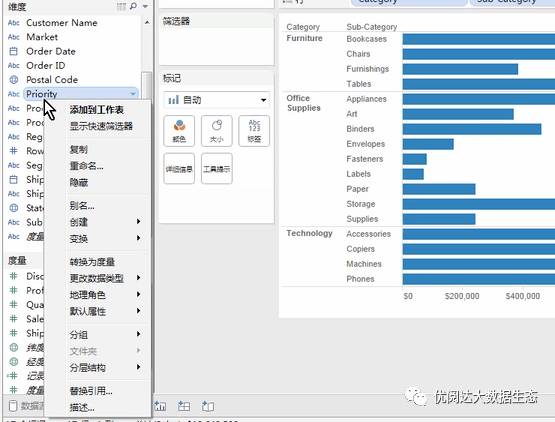Viewport: 555px width, 422px height.
Task: Click the State globe icon
Action: click(13, 208)
